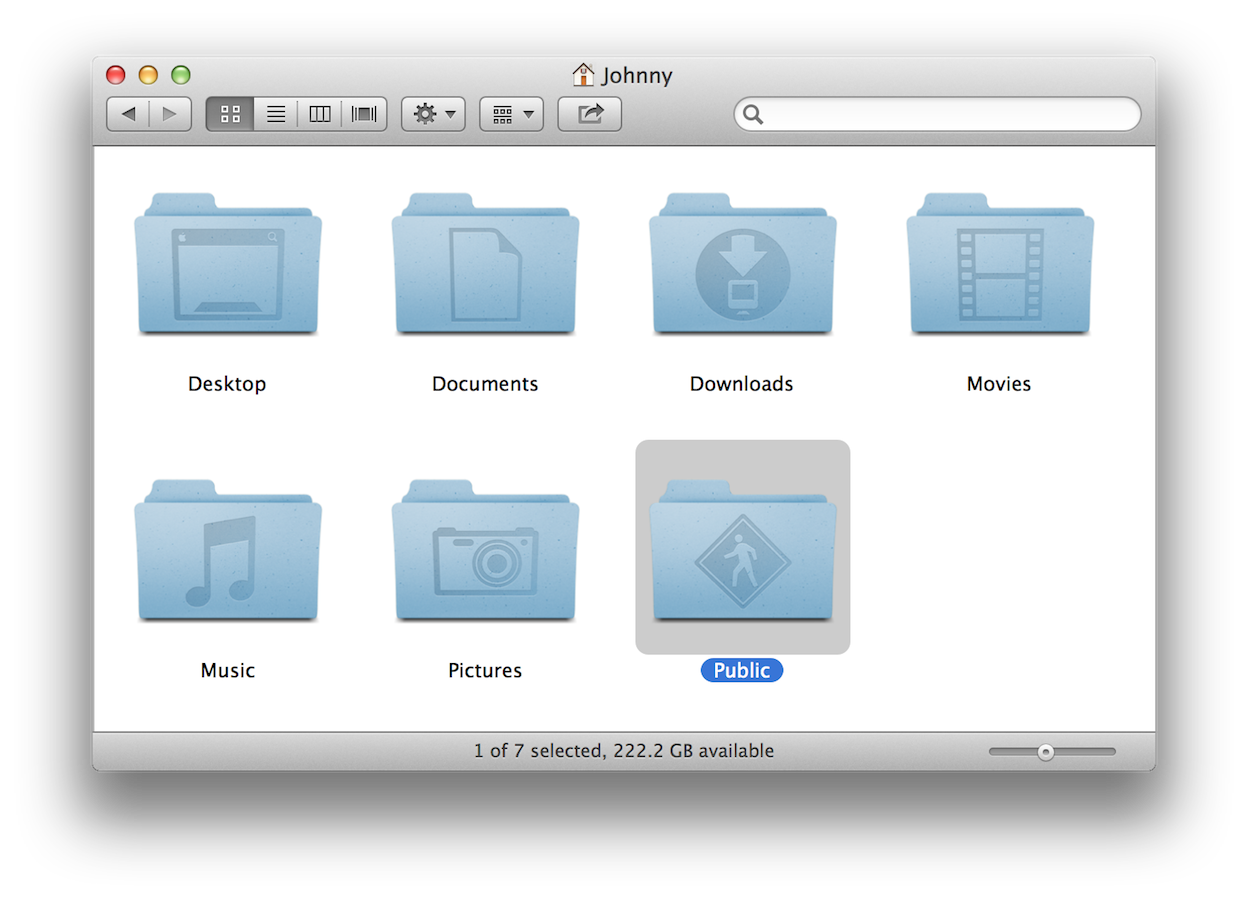Click the magnifying glass search icon
Screen dimensions: 1248x899
point(753,115)
